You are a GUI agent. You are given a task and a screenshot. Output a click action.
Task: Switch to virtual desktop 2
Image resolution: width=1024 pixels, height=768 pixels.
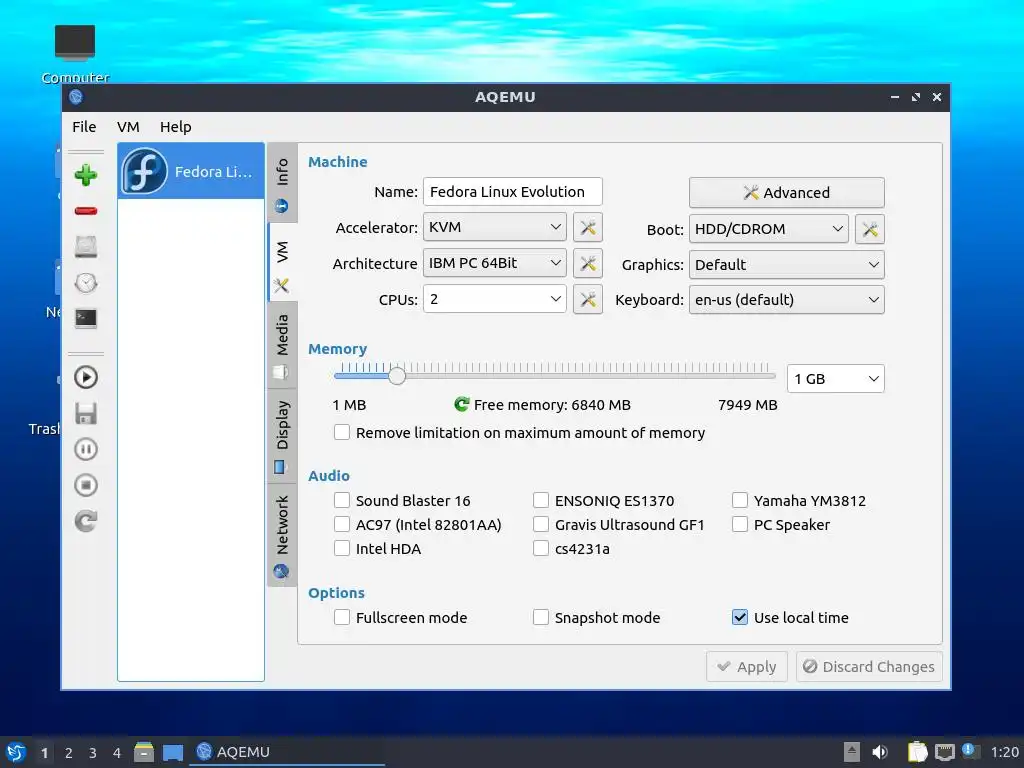(x=69, y=753)
